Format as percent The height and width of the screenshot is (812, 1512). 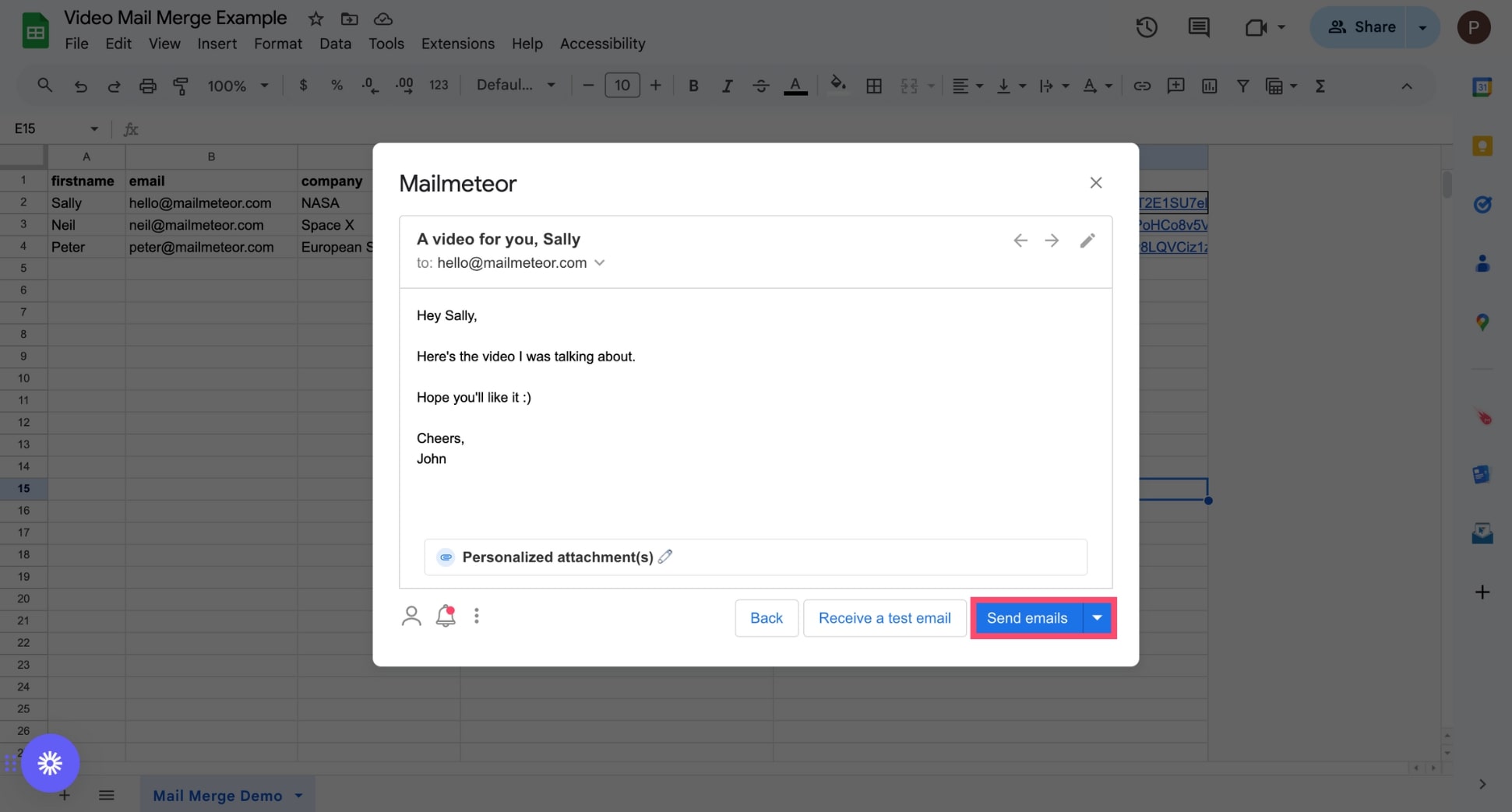337,86
